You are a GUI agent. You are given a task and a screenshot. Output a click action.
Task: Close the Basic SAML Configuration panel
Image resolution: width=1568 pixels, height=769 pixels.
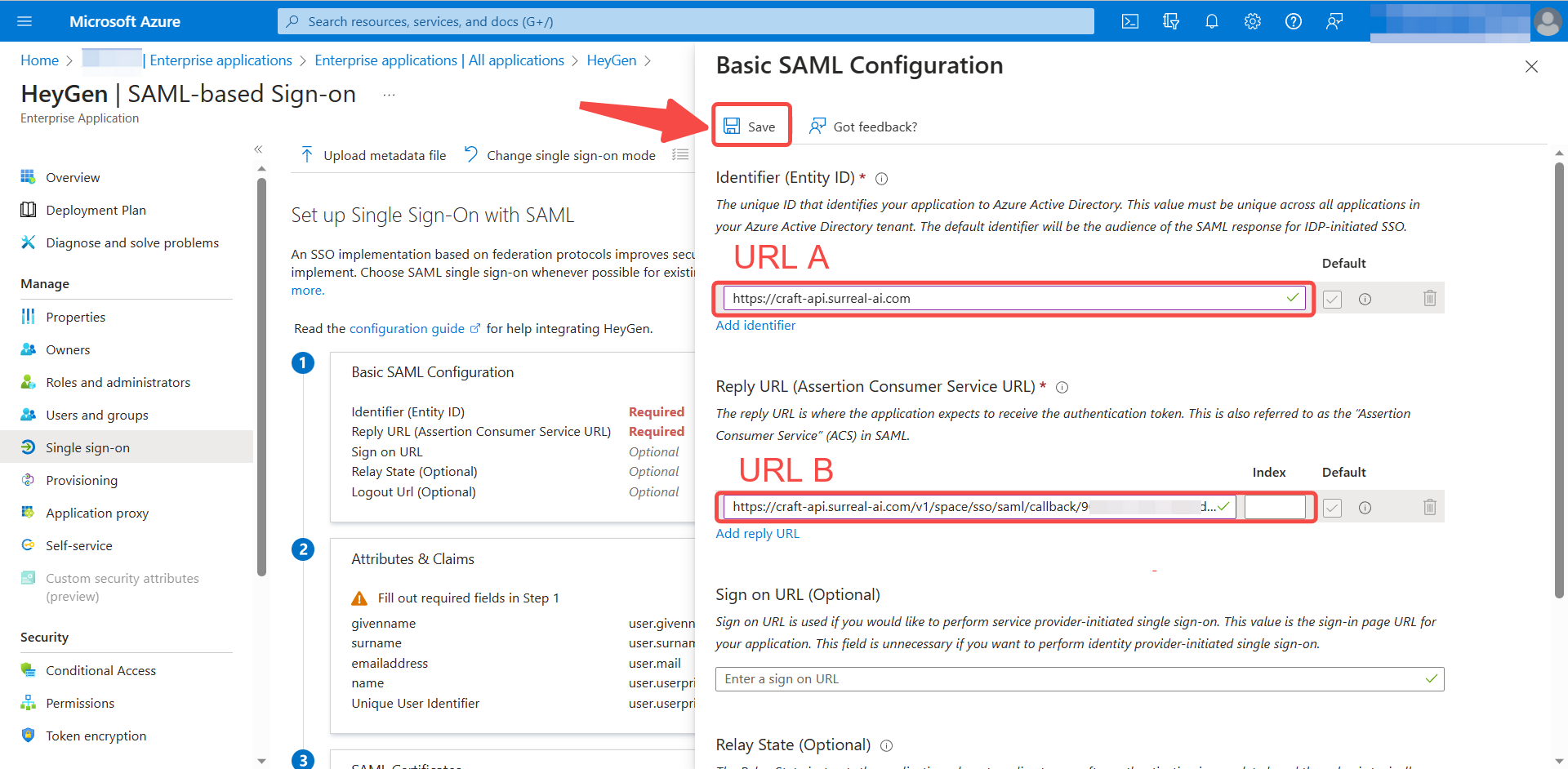point(1531,67)
